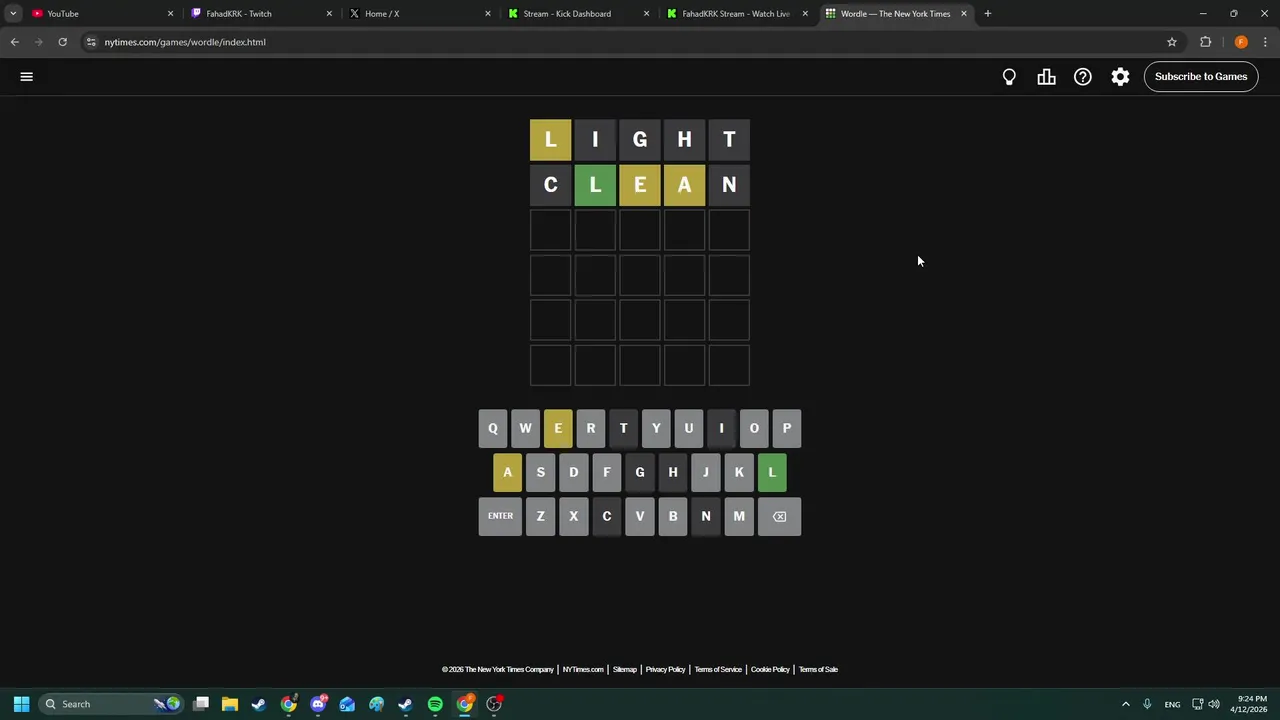Open the Sitemap footer link
This screenshot has width=1280, height=720.
[x=625, y=669]
